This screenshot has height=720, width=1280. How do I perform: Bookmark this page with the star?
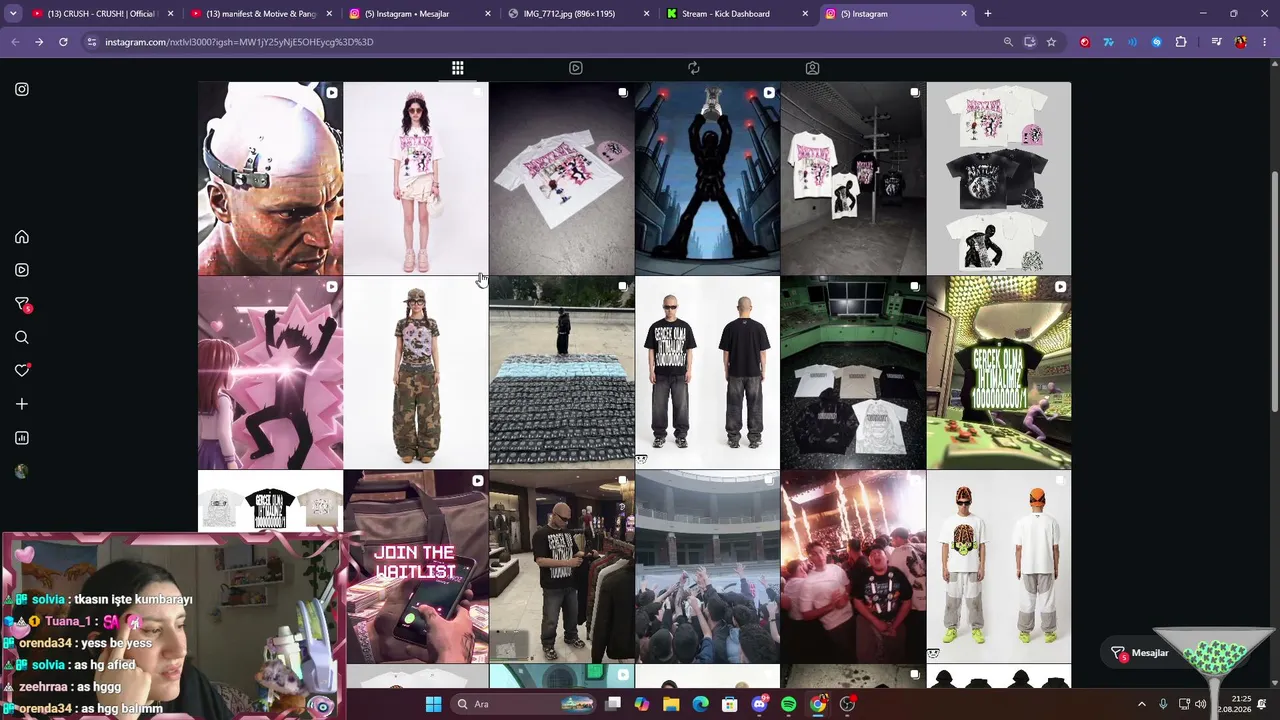click(x=1051, y=42)
